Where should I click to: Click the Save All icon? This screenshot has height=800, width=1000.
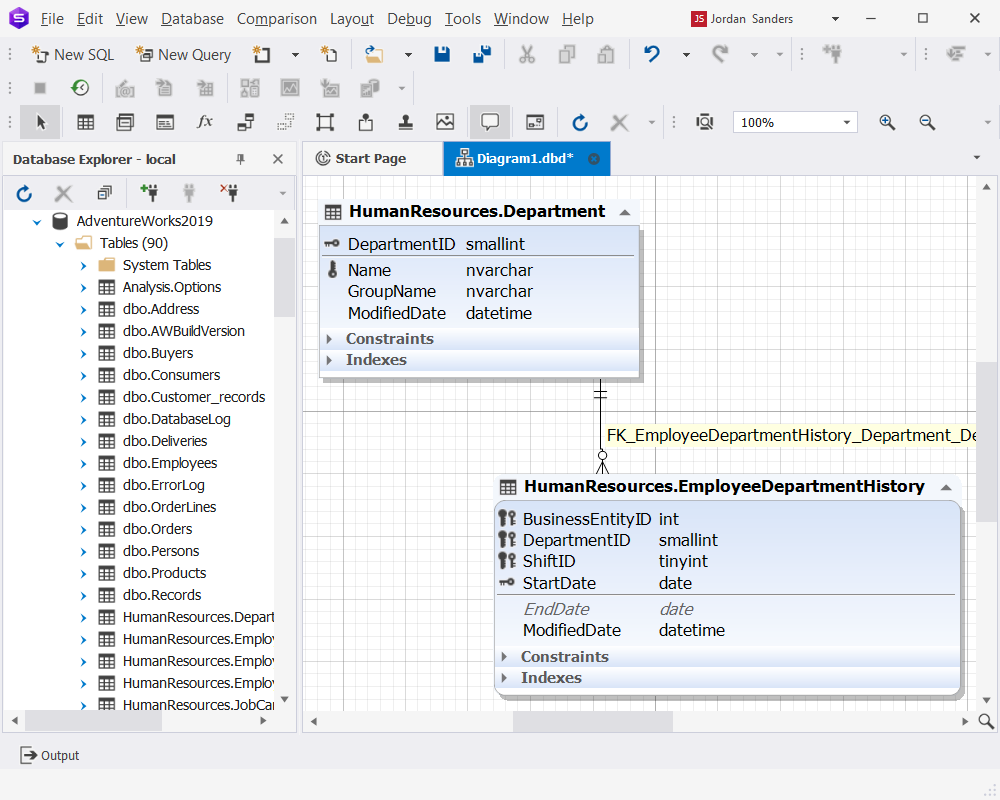482,55
